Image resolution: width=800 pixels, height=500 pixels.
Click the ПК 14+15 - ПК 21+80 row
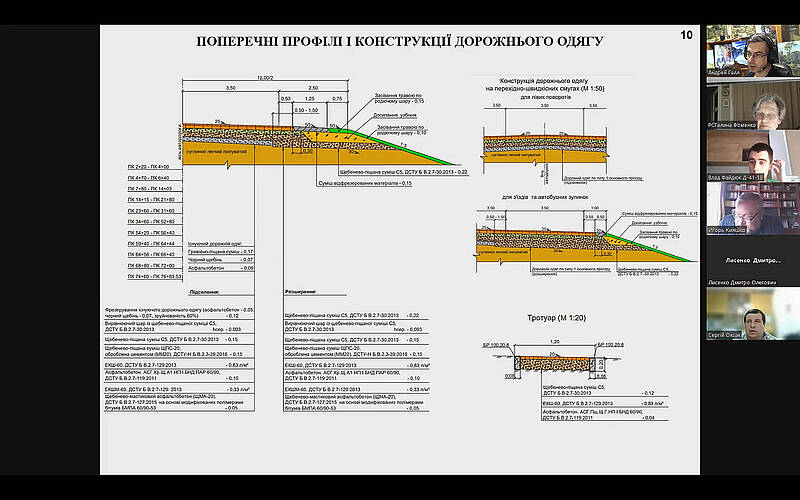(151, 199)
